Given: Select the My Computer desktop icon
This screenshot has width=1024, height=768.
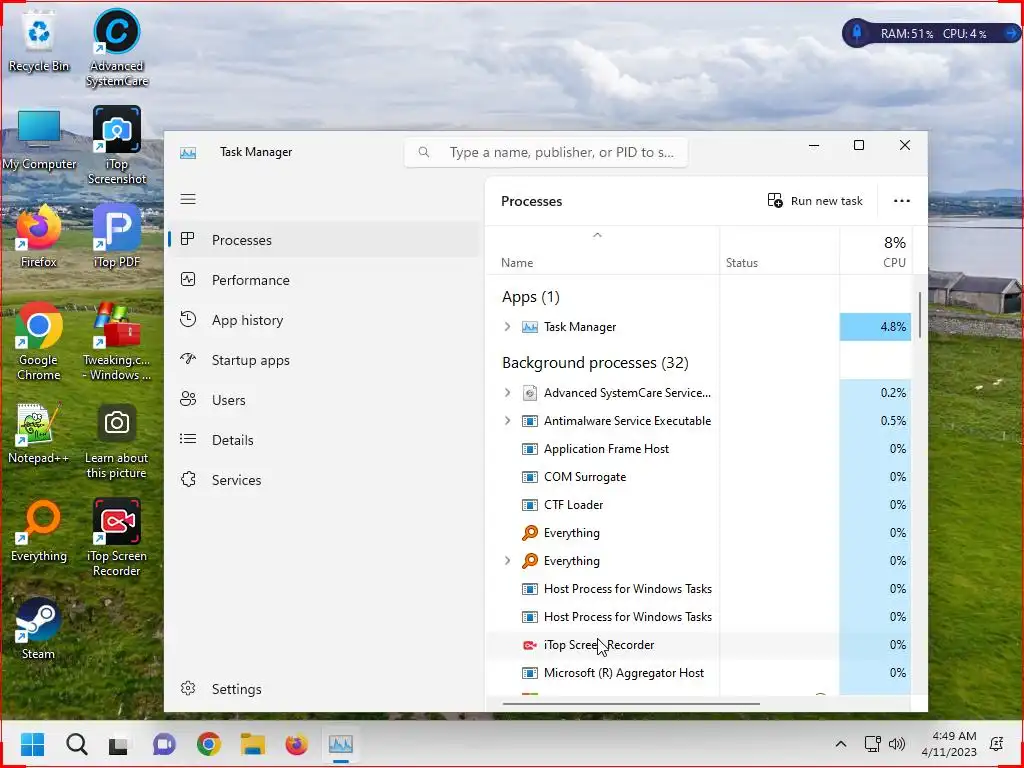Looking at the screenshot, I should pos(39,140).
